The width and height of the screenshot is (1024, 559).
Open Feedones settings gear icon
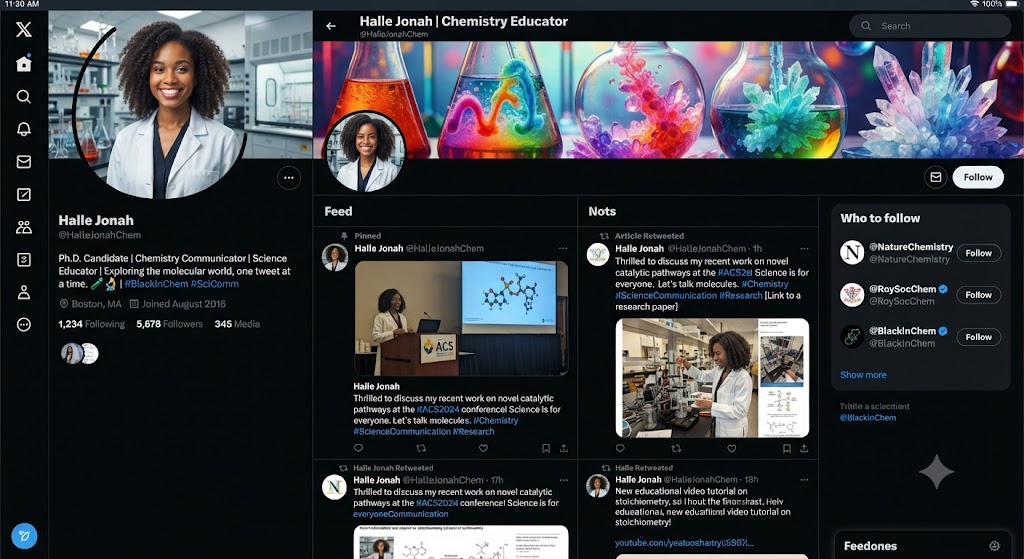pos(994,546)
